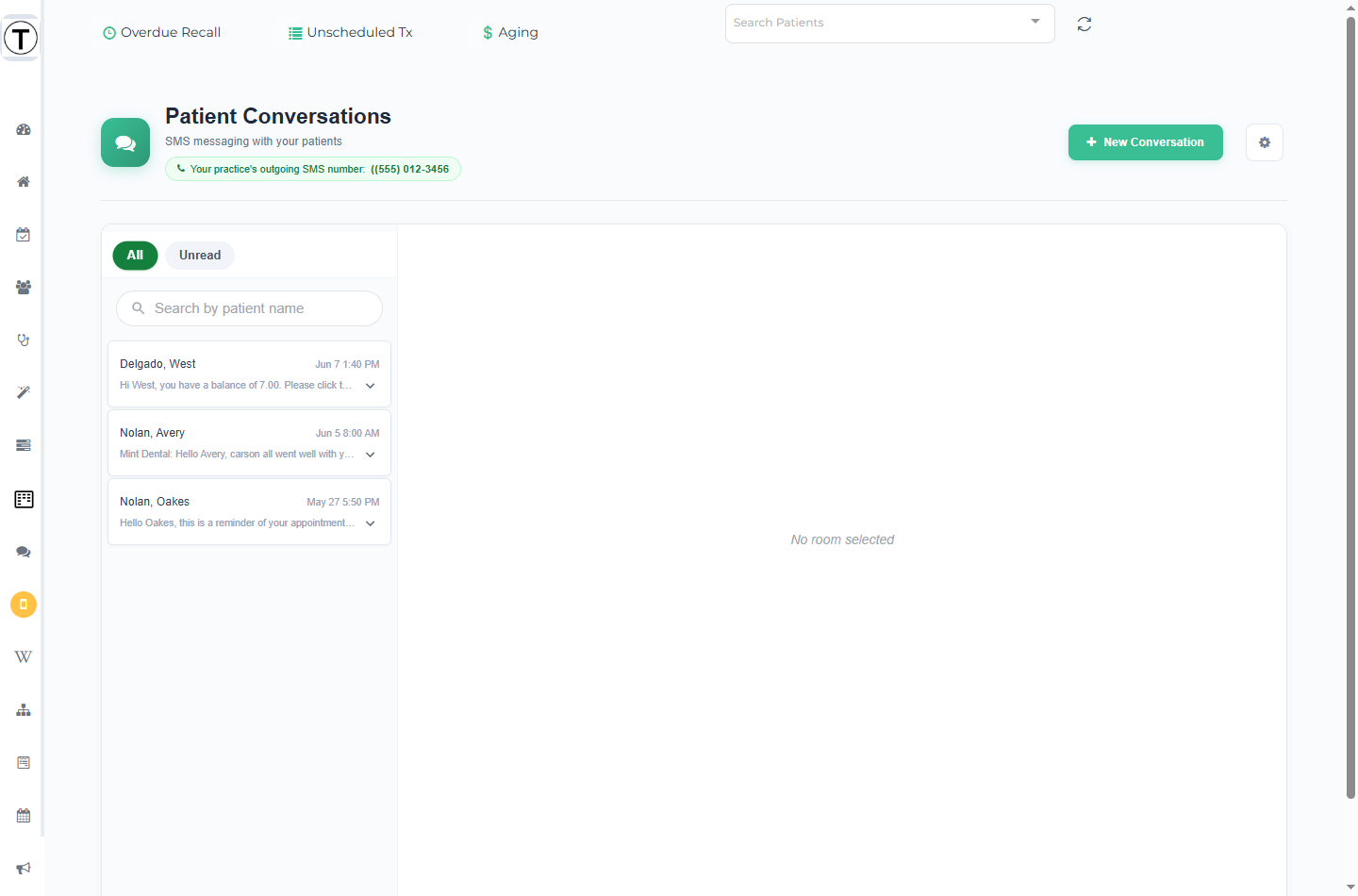Open the org-chart sitemap icon
This screenshot has height=896, width=1358.
coord(24,710)
